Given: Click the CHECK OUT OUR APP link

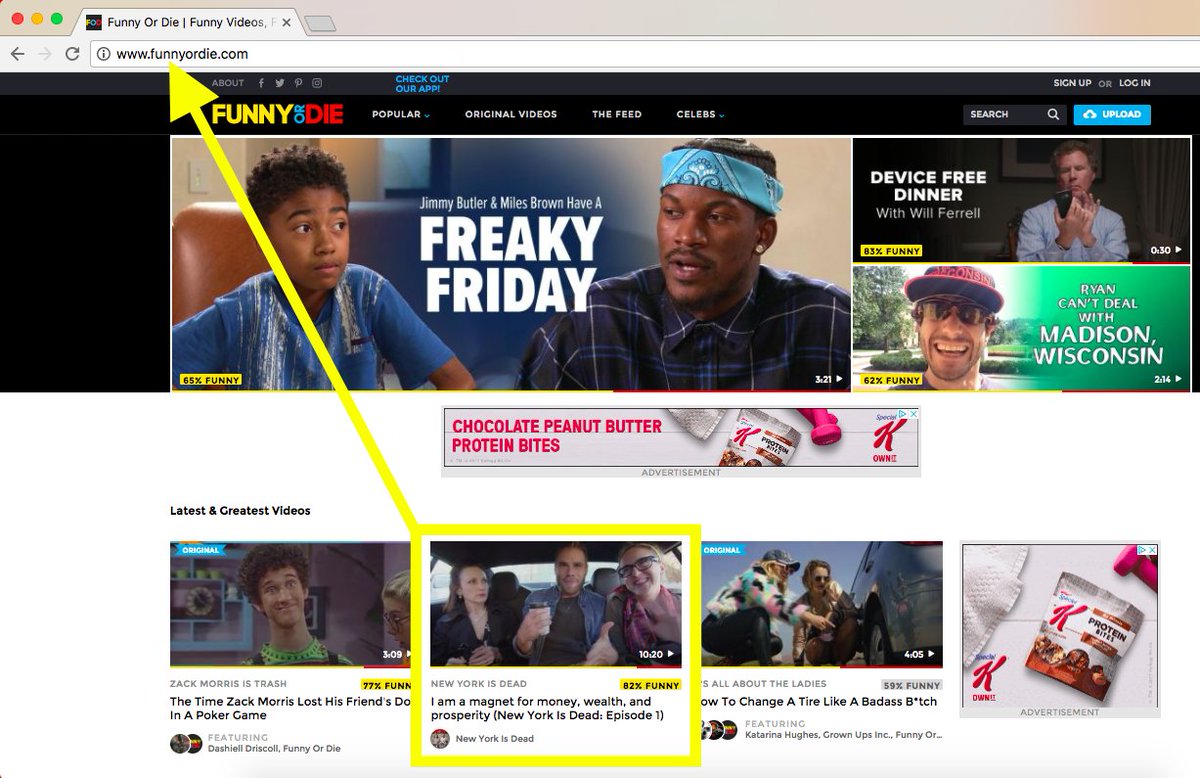Looking at the screenshot, I should tap(422, 84).
